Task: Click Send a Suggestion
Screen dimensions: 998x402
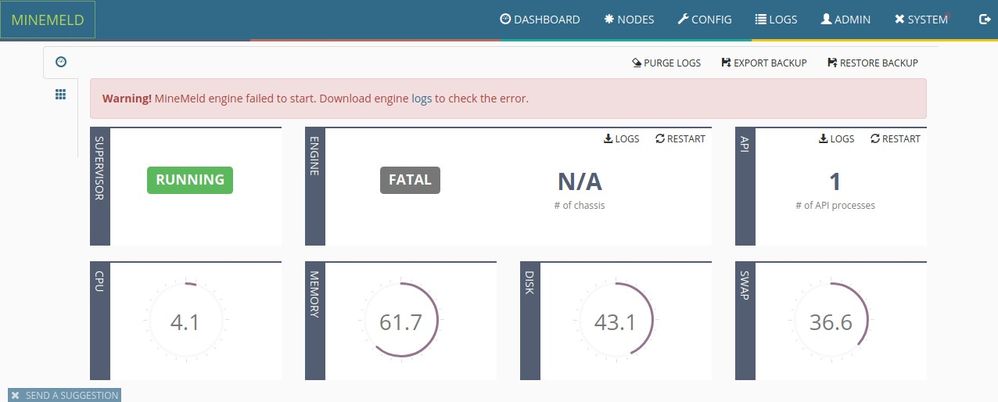Action: coord(65,395)
